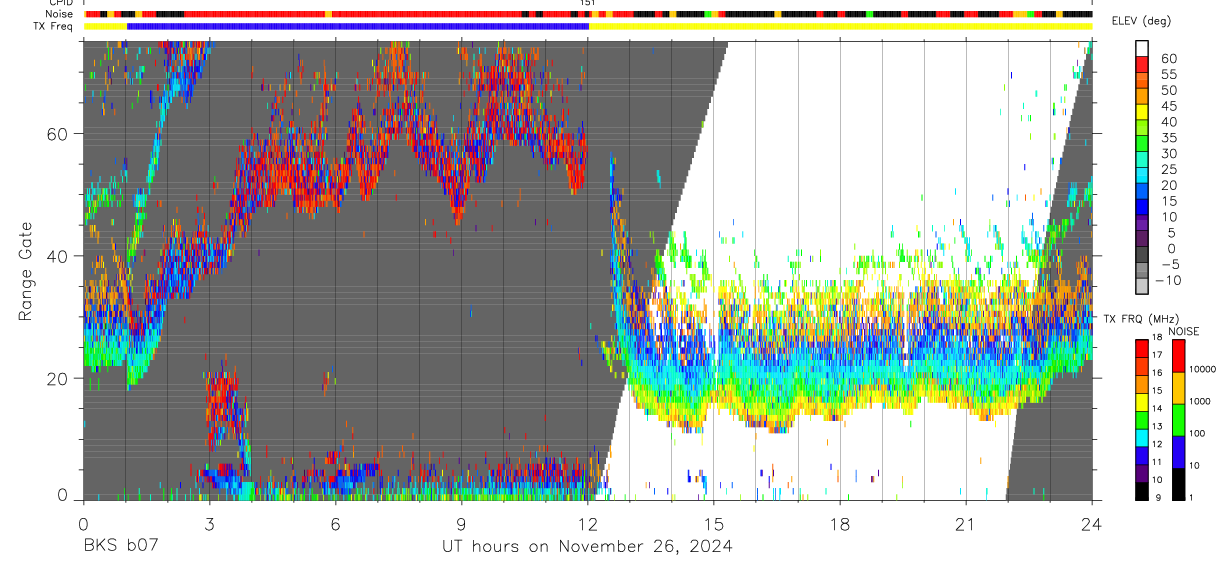Viewport: 1228px width, 567px height.
Task: Click the '45' label on the ELEV color scale
Action: (1169, 105)
